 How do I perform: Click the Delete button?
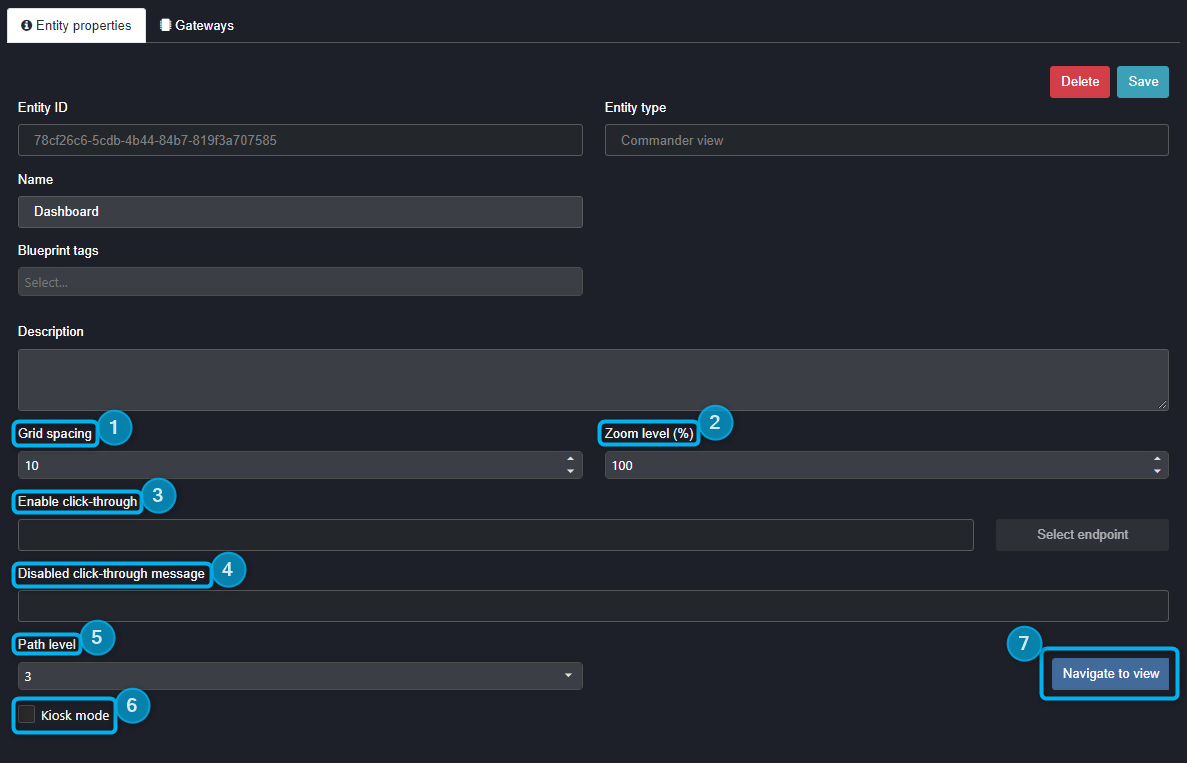click(1079, 81)
